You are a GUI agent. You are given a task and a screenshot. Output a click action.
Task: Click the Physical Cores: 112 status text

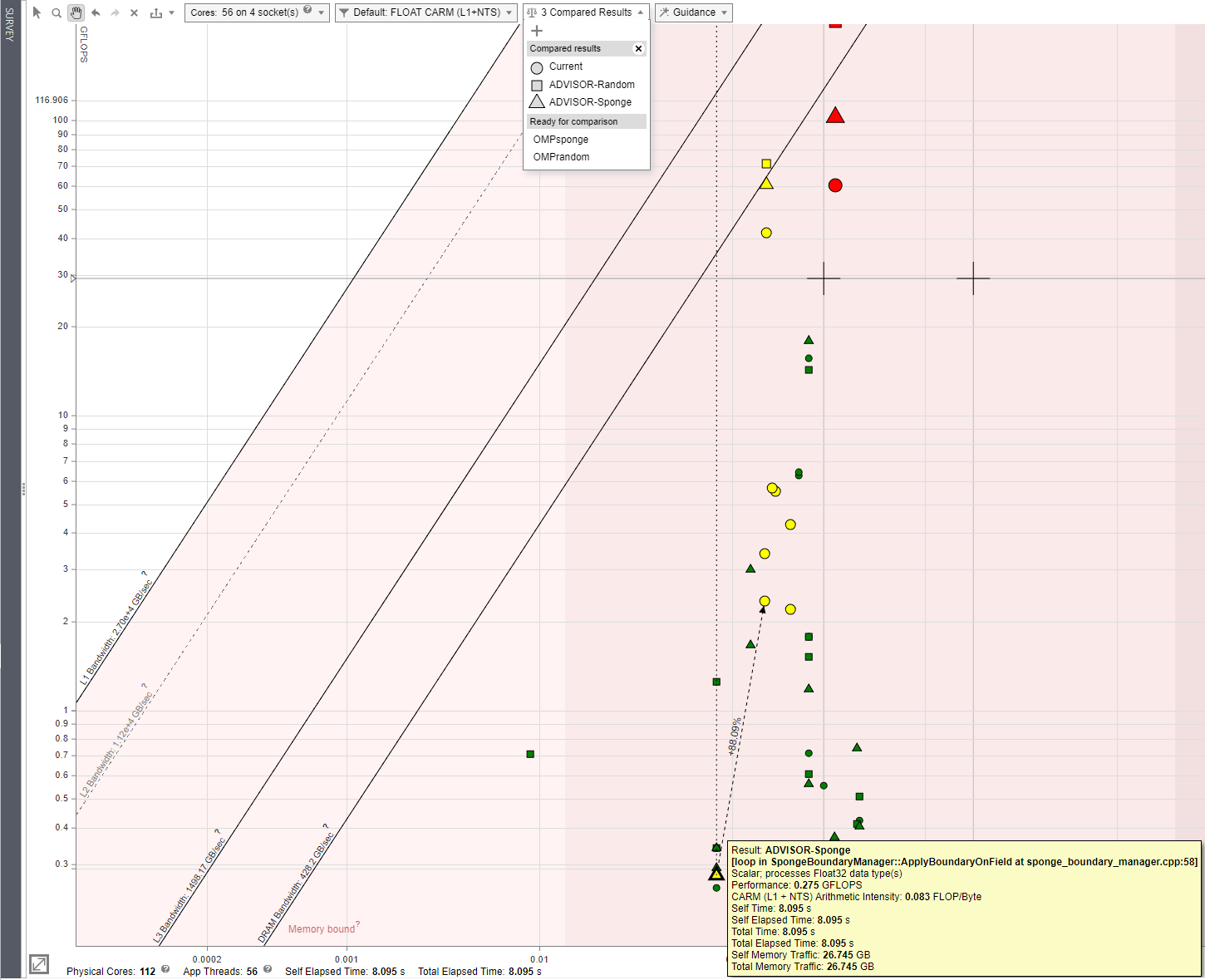pyautogui.click(x=111, y=971)
